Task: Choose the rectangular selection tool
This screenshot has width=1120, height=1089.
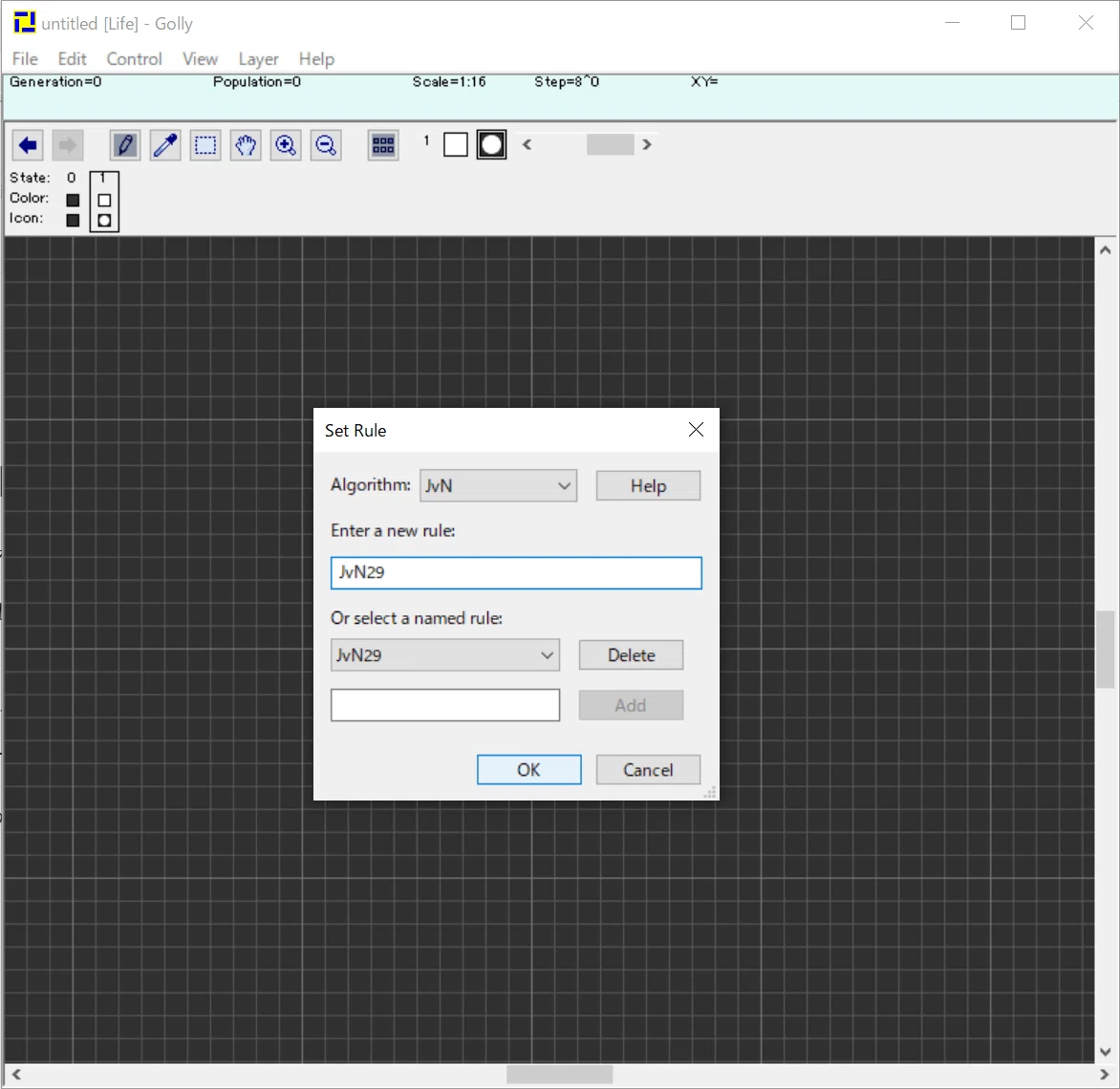Action: (x=205, y=145)
